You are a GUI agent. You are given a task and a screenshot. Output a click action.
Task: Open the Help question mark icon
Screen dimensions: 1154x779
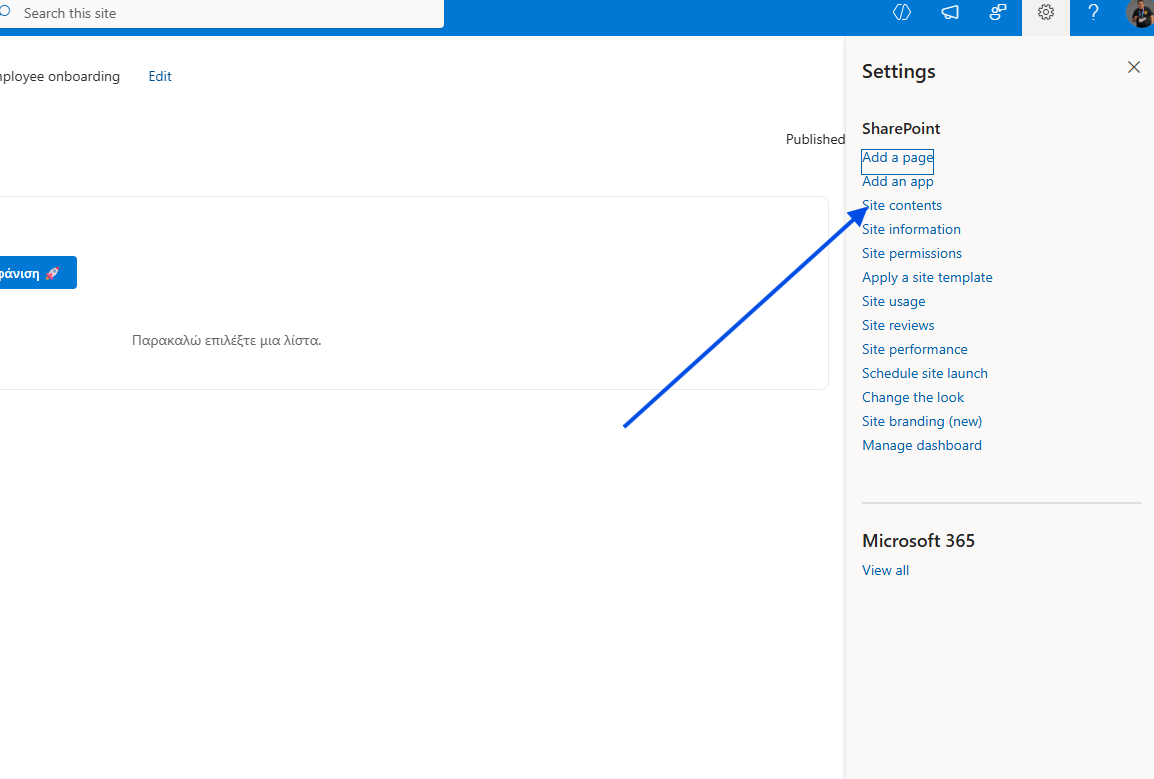coord(1094,13)
